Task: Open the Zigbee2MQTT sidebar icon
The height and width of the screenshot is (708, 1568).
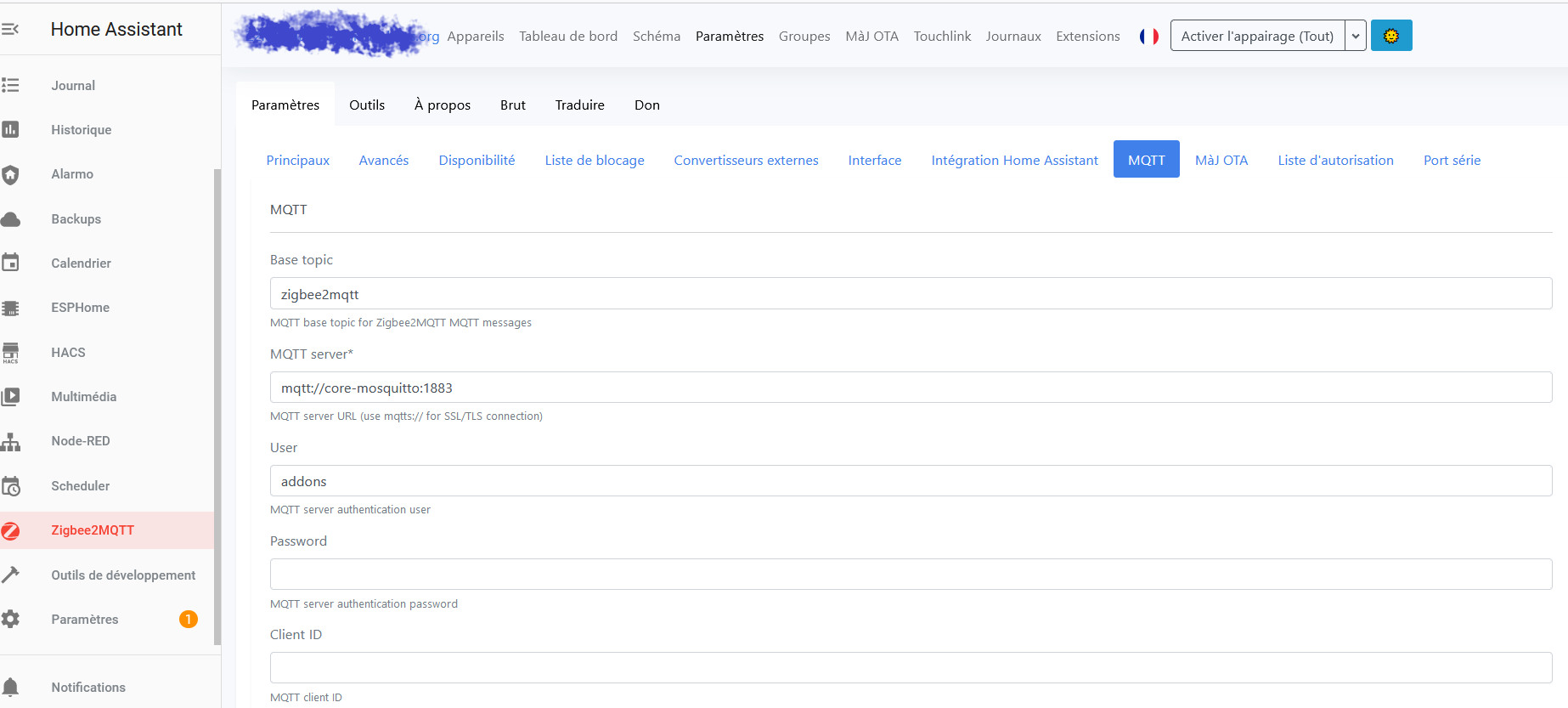Action: coord(10,530)
